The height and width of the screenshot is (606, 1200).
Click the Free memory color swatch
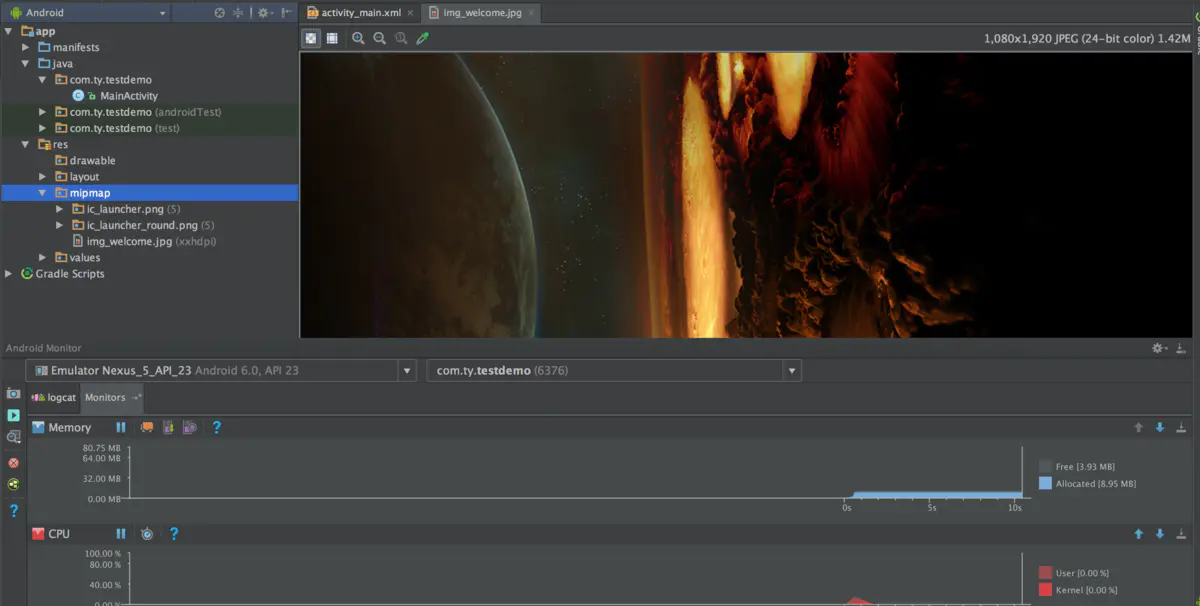tap(1045, 466)
